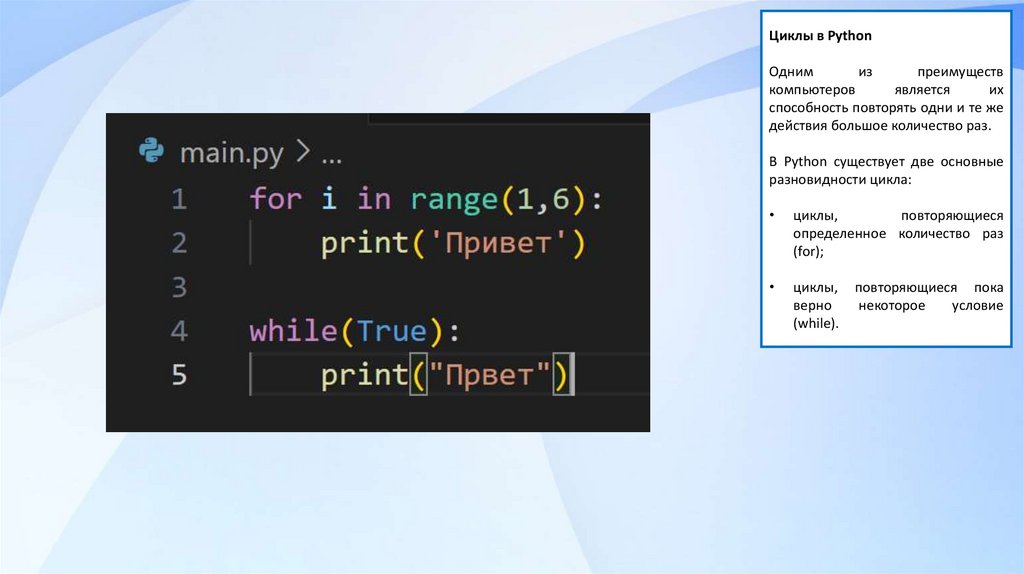Expand the breadcrumb chevron after main.py
The height and width of the screenshot is (574, 1024).
(x=302, y=152)
